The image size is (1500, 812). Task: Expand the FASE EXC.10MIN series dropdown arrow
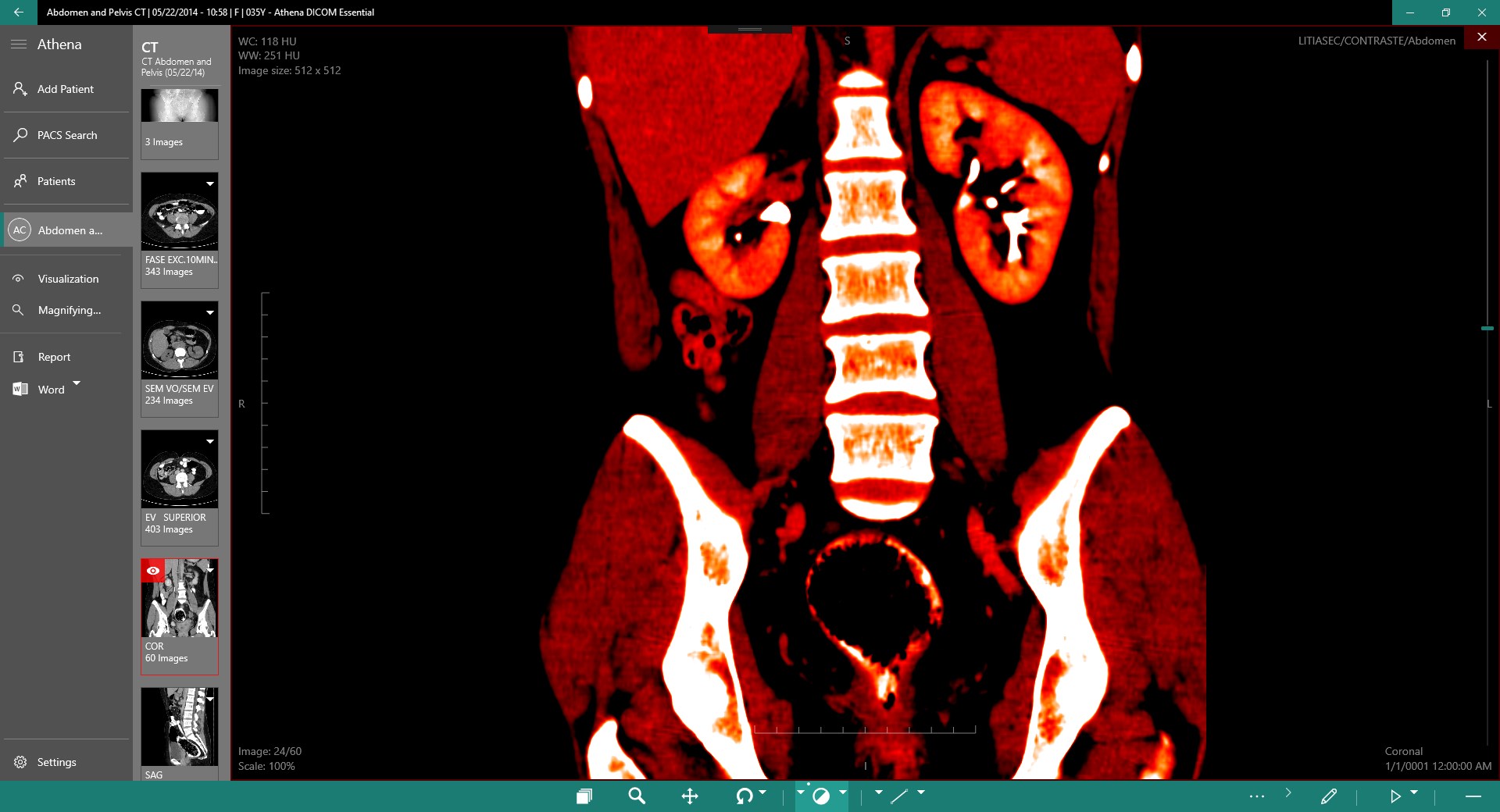[210, 183]
